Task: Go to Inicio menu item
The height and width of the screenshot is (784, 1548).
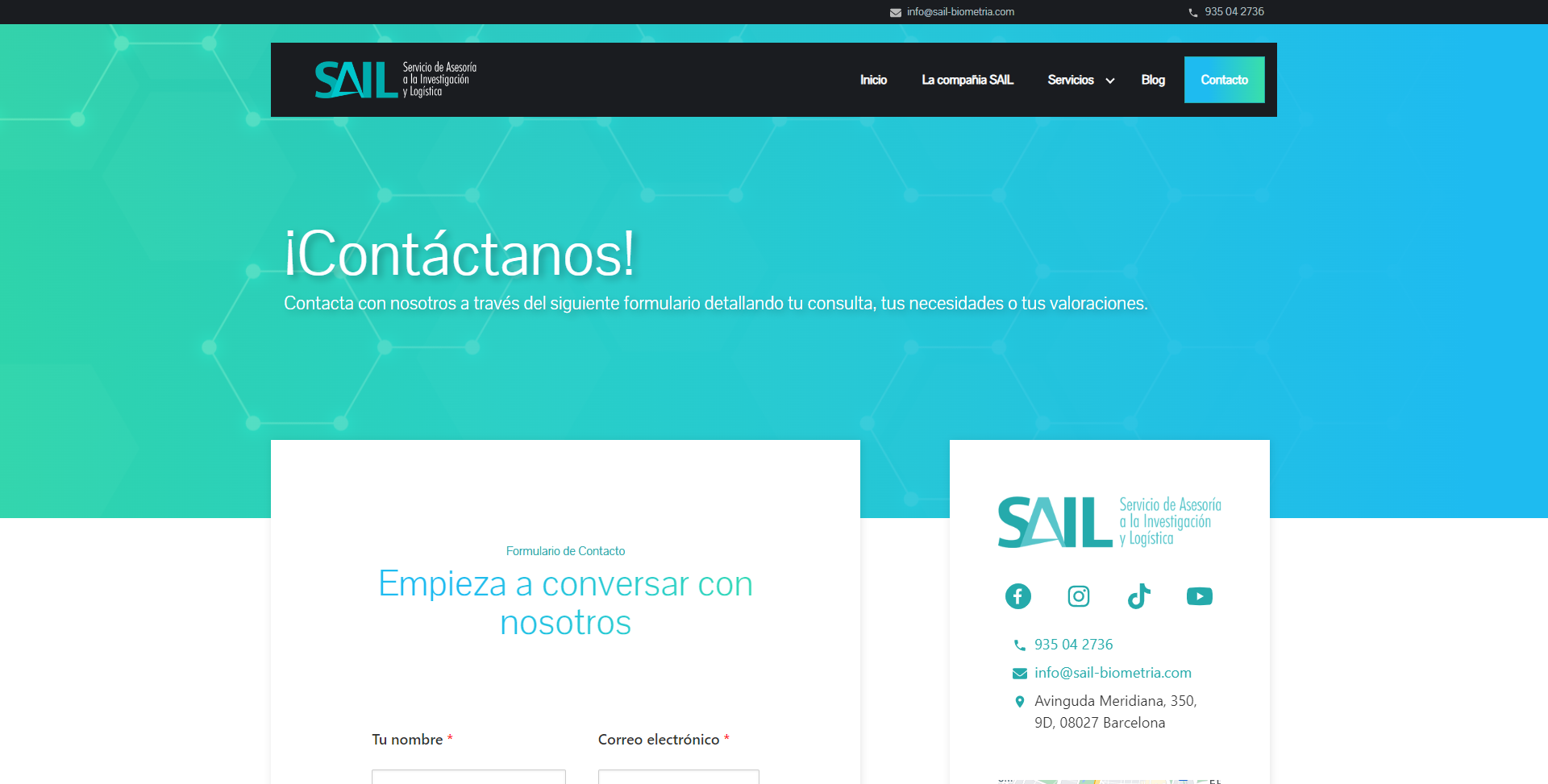Action: click(x=873, y=80)
